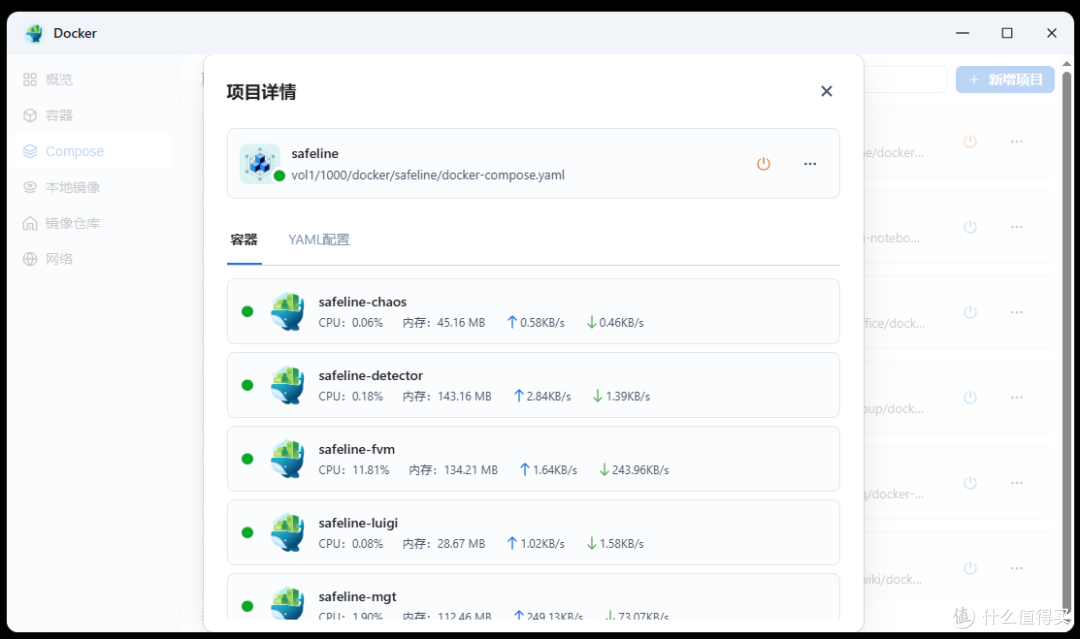Click the safeline-mgt green status dot

tap(247, 606)
